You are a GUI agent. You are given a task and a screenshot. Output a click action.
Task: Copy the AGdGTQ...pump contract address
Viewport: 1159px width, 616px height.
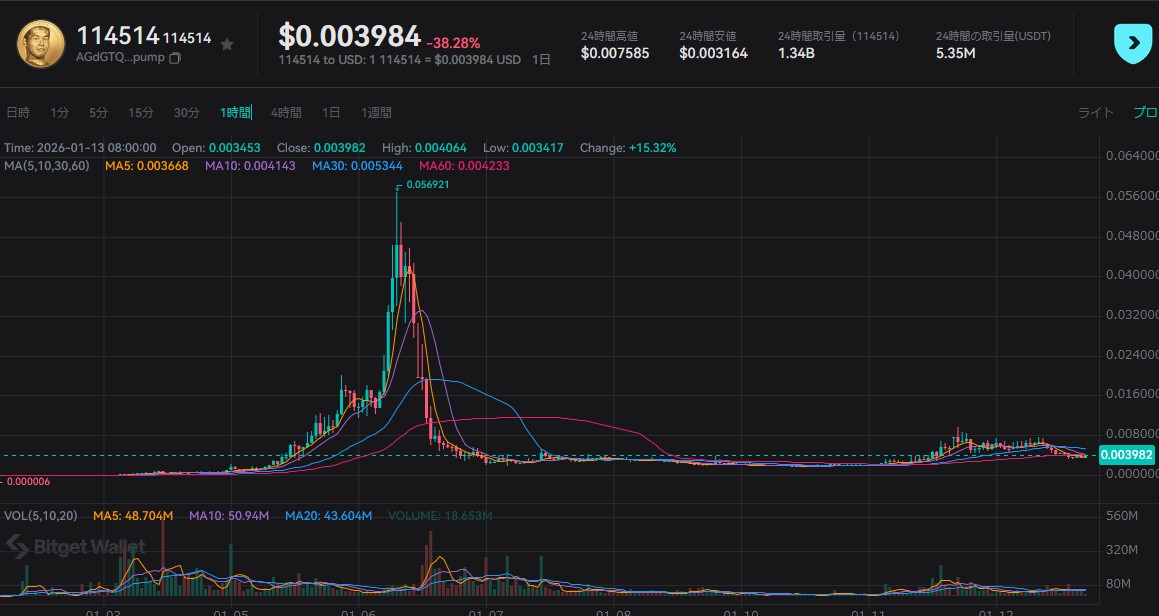(175, 59)
